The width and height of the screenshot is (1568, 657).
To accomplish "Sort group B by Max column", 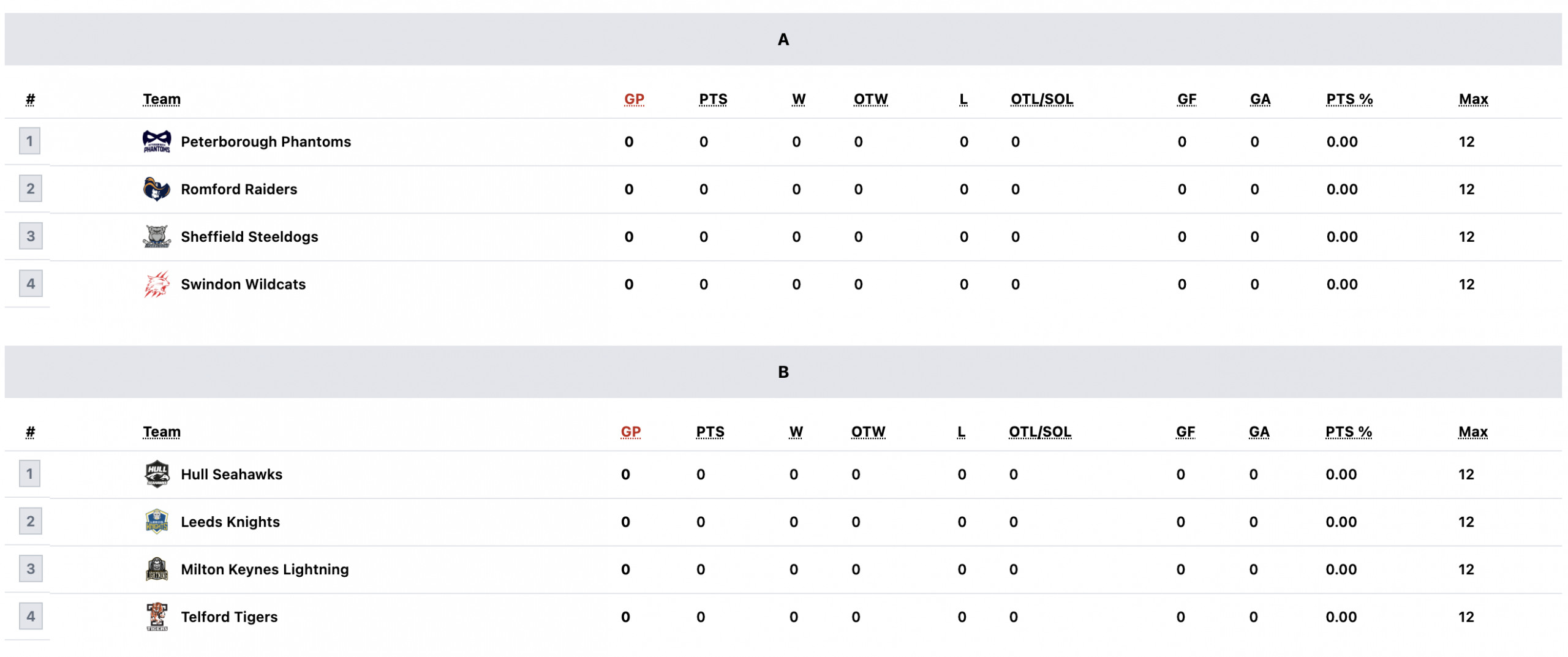I will (1472, 432).
